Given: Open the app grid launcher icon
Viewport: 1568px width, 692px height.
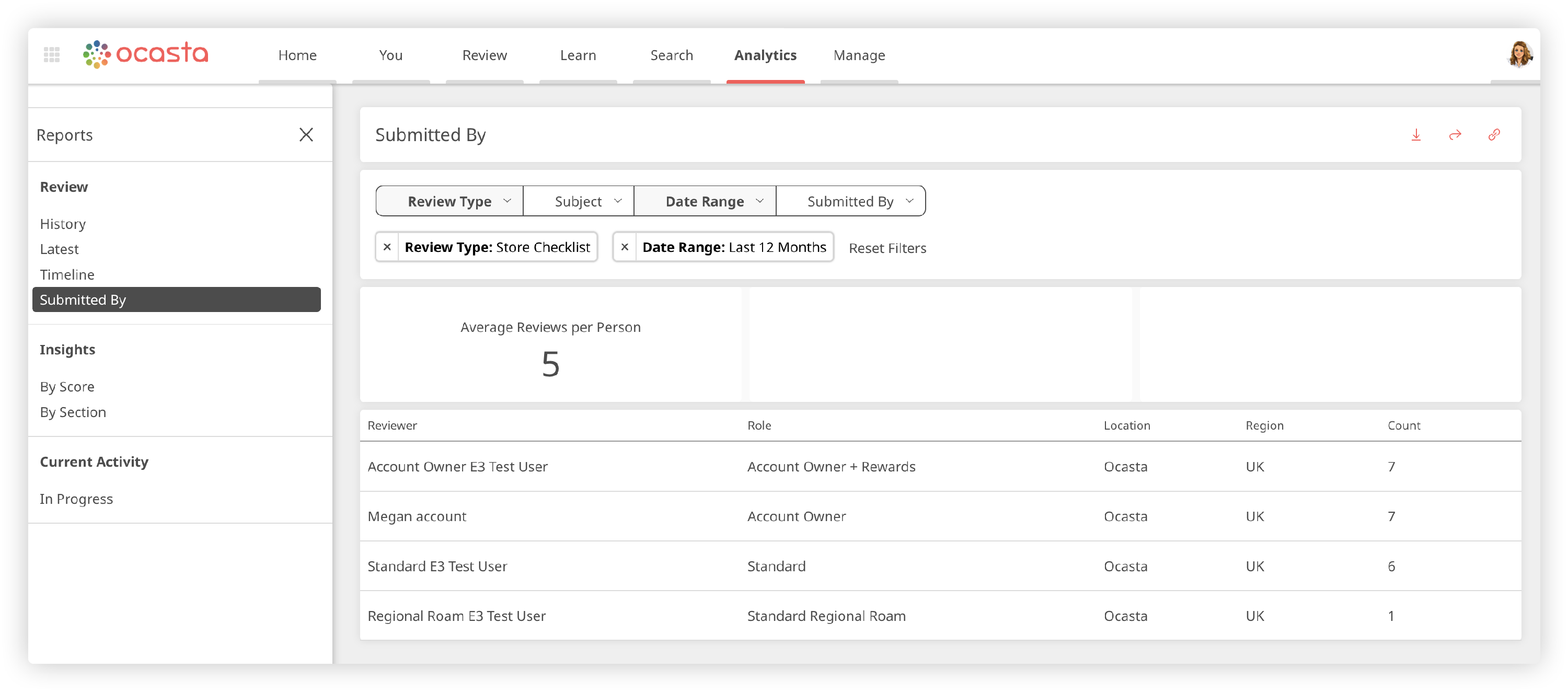Looking at the screenshot, I should (52, 55).
